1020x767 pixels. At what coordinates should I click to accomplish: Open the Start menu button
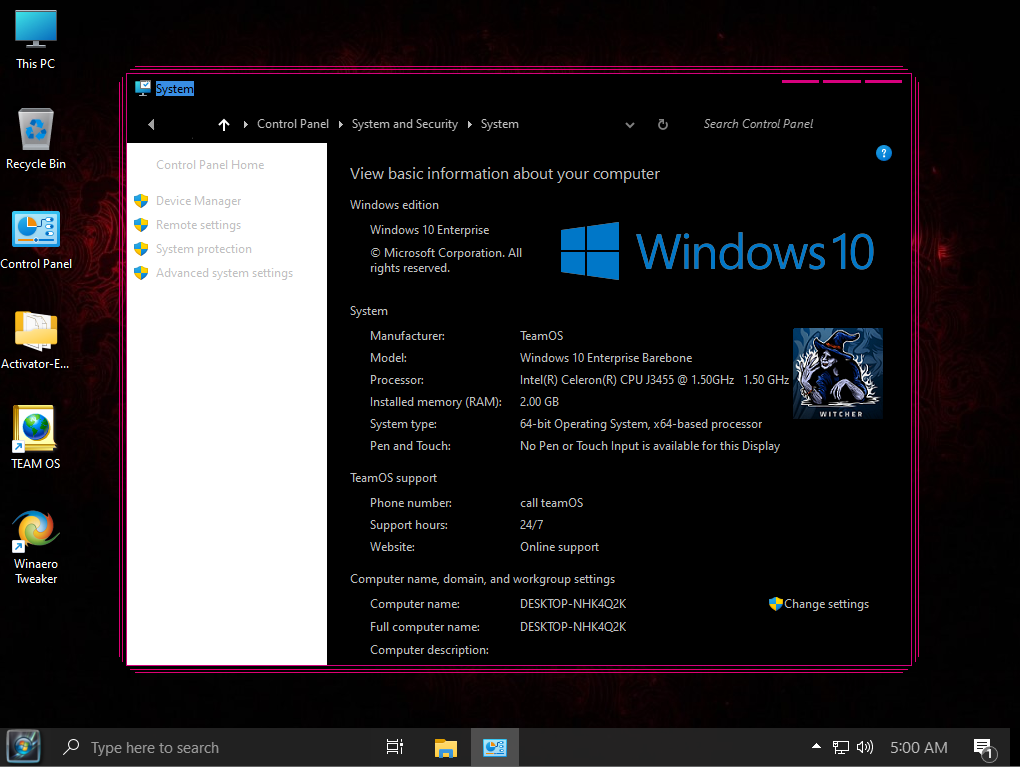(23, 747)
